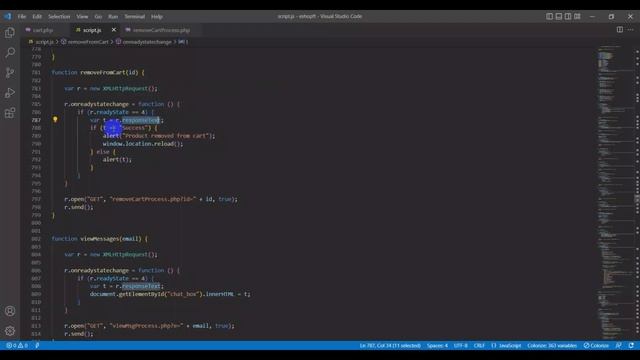Open the Selection menu
This screenshot has height=360, width=640.
59,16
